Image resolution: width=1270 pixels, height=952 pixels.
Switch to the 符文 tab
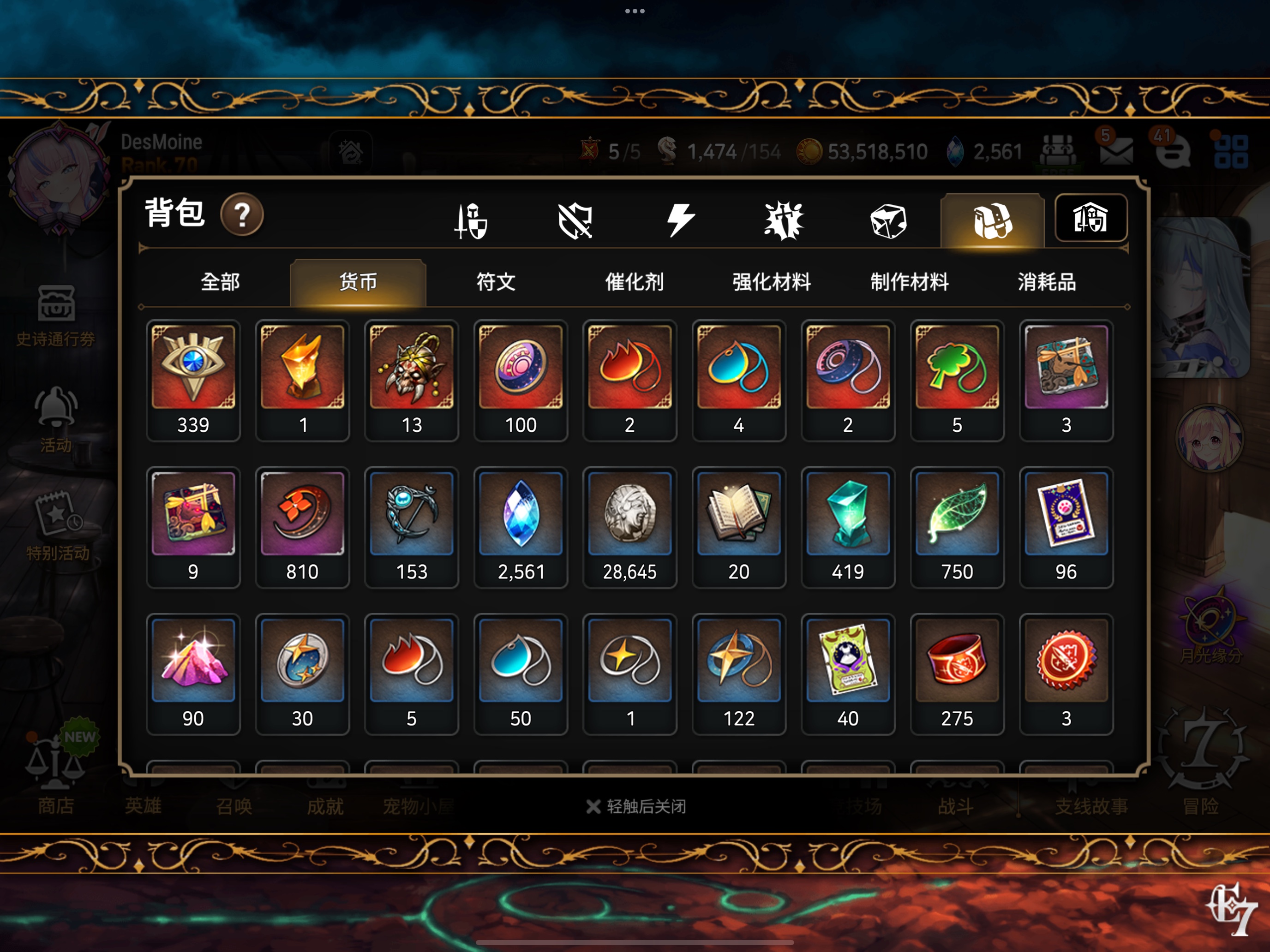496,282
